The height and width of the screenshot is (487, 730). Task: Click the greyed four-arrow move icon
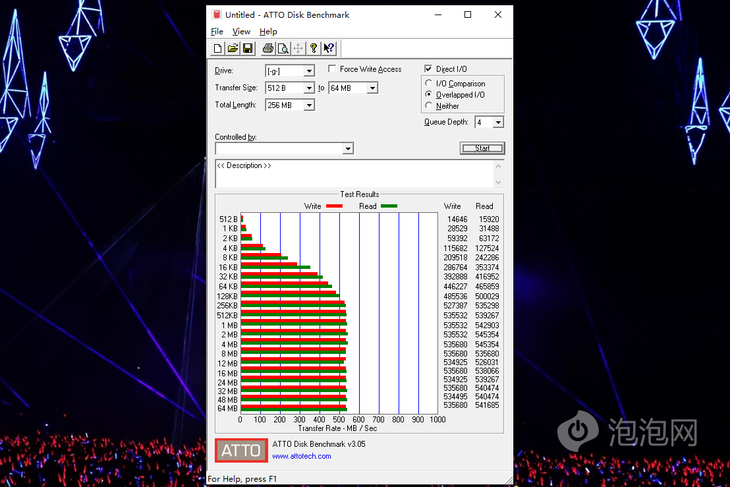pyautogui.click(x=298, y=48)
